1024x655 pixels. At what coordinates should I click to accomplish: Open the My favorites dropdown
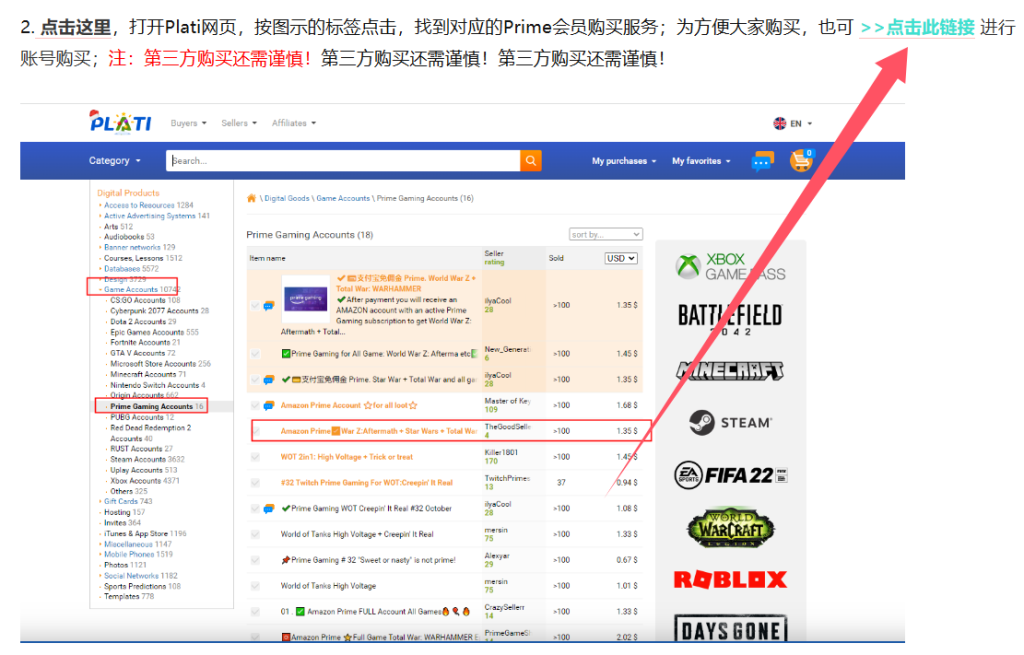click(x=701, y=161)
